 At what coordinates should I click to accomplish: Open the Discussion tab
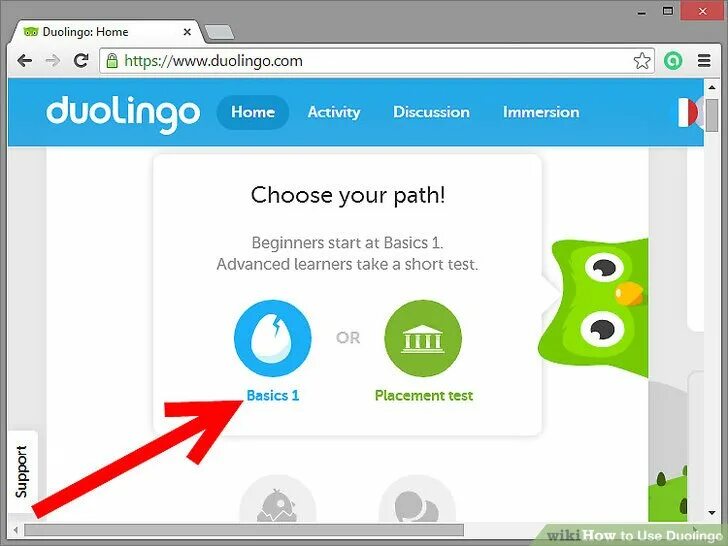click(x=431, y=112)
